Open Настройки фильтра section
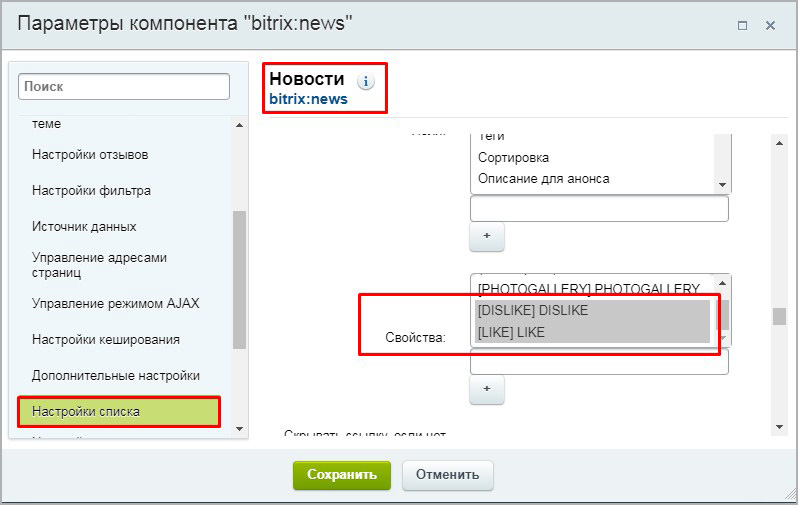The height and width of the screenshot is (505, 798). click(91, 190)
